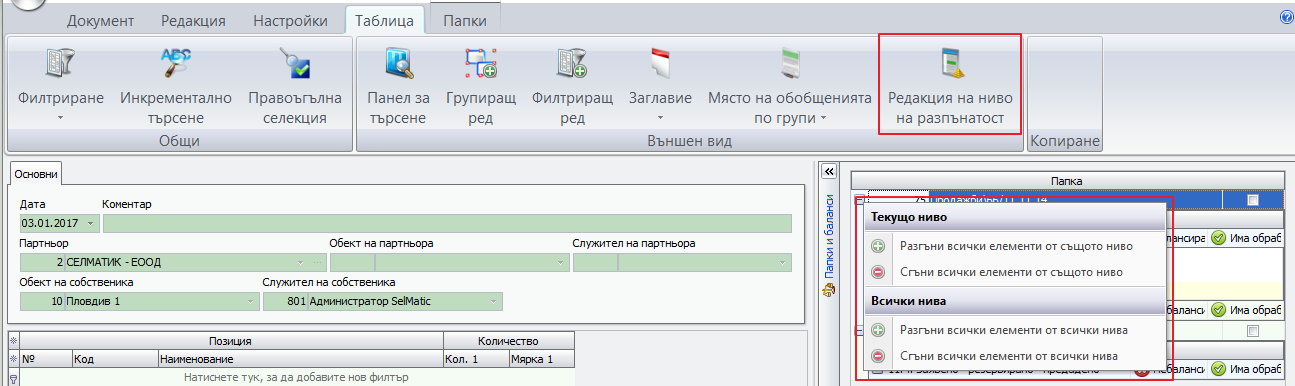Click the Позиция band header

pyautogui.click(x=230, y=341)
